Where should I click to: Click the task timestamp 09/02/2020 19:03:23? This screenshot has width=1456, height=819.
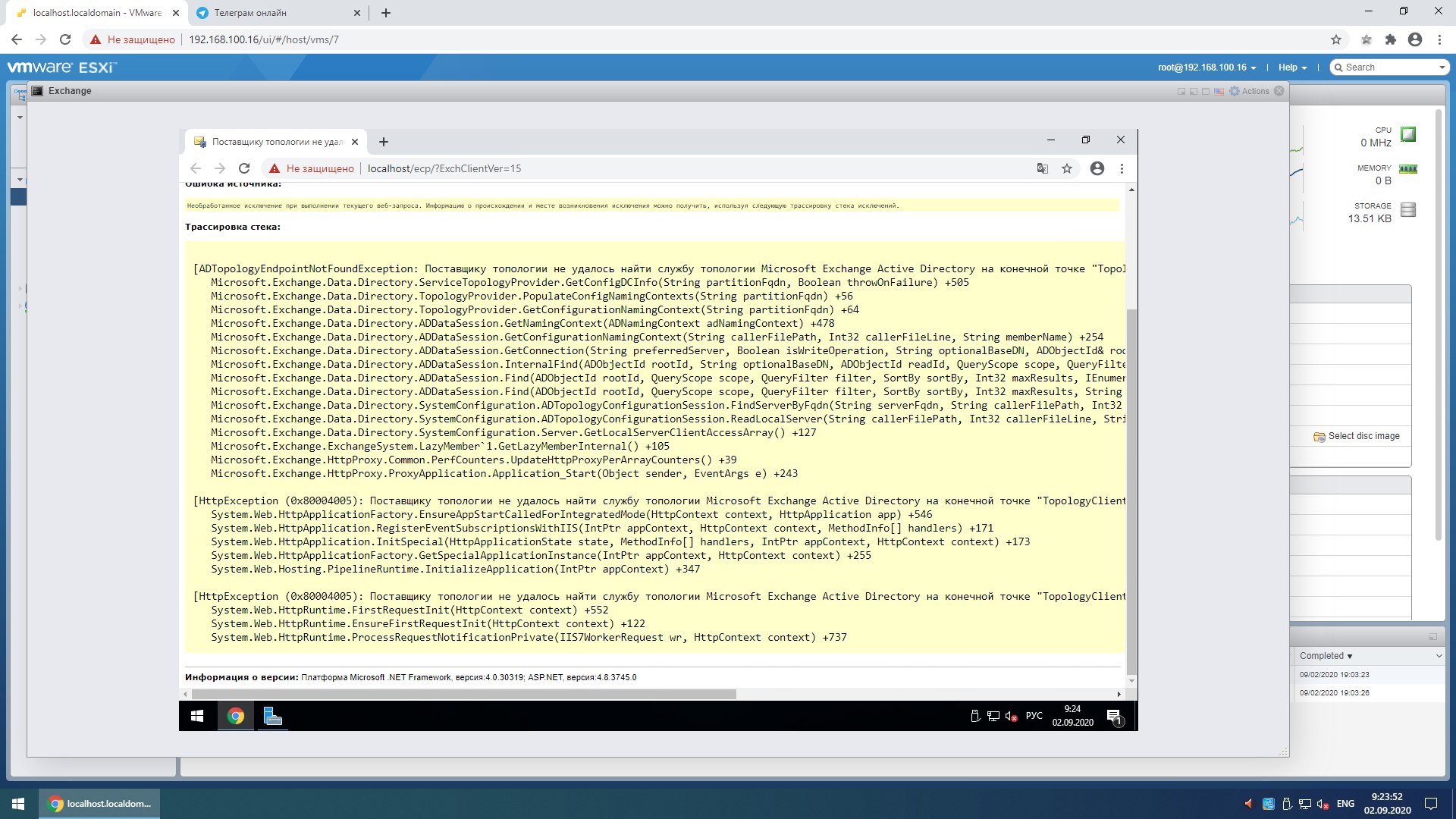coord(1334,675)
